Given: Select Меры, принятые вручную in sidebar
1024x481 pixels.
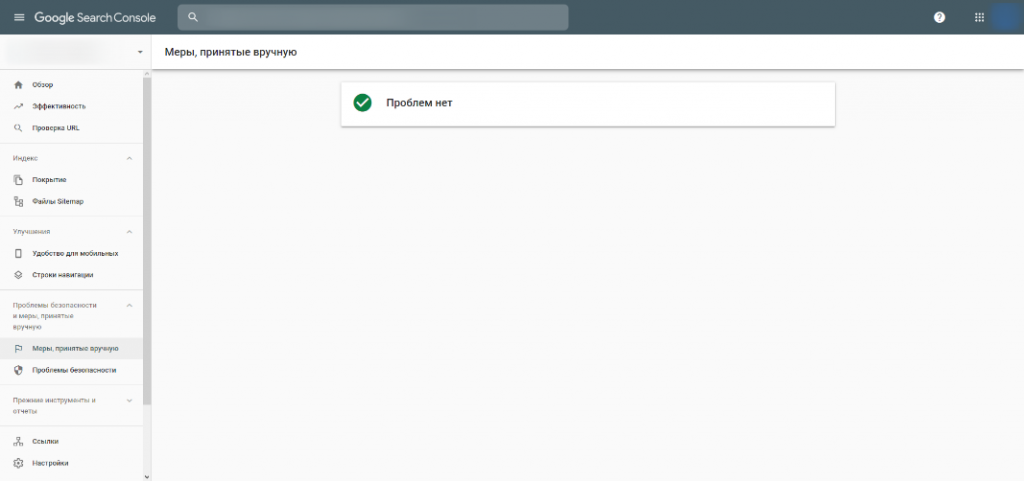Looking at the screenshot, I should 71,349.
